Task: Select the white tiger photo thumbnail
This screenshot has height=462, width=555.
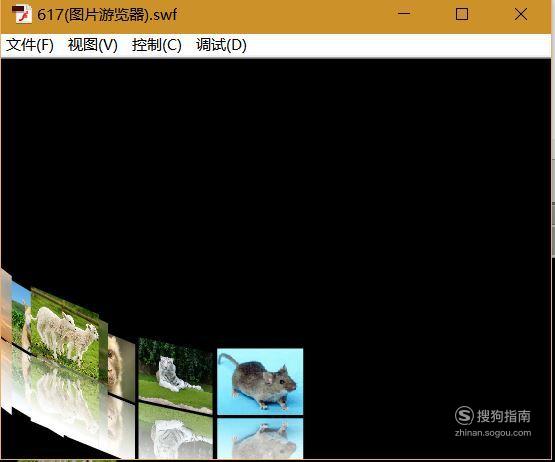Action: [175, 375]
